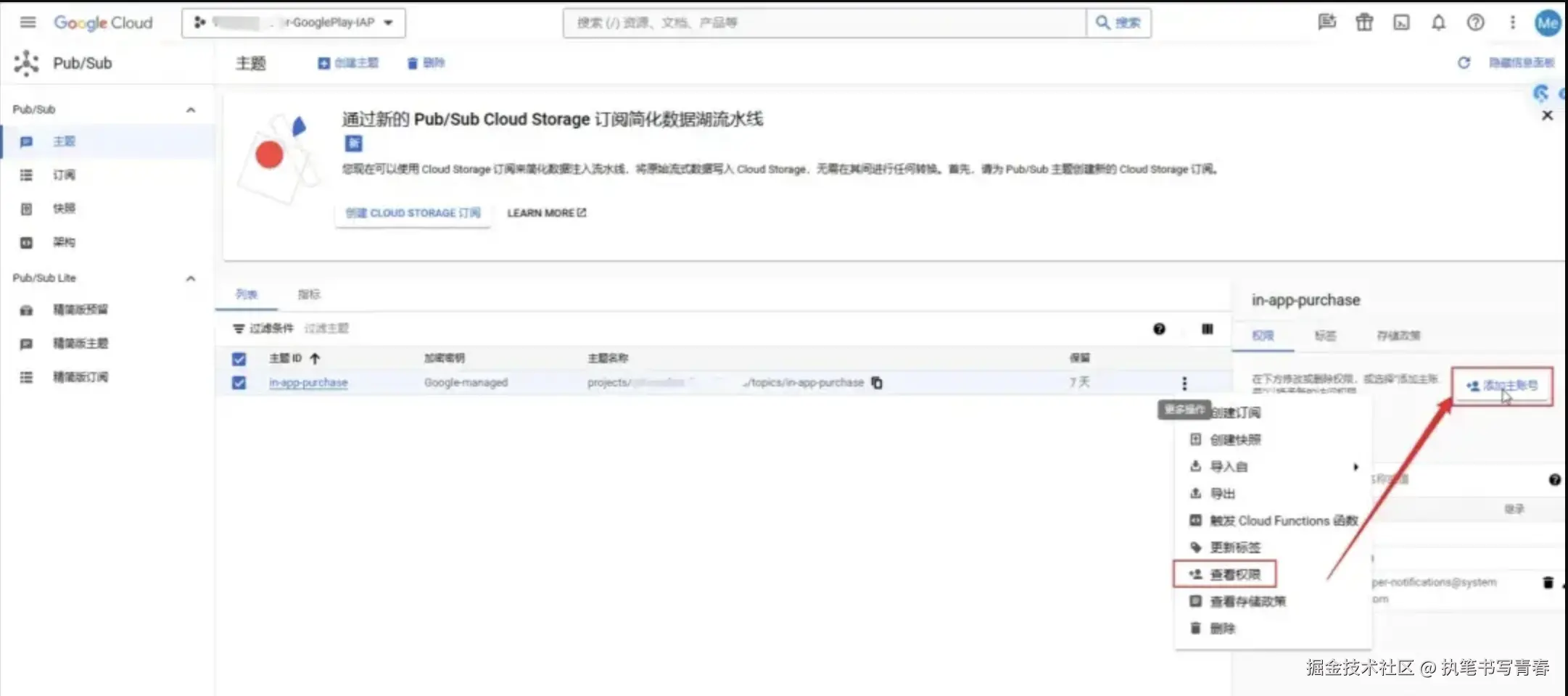Screen dimensions: 1568x696
Task: Collapse the Pub/Sub Lite section
Action: (190, 278)
